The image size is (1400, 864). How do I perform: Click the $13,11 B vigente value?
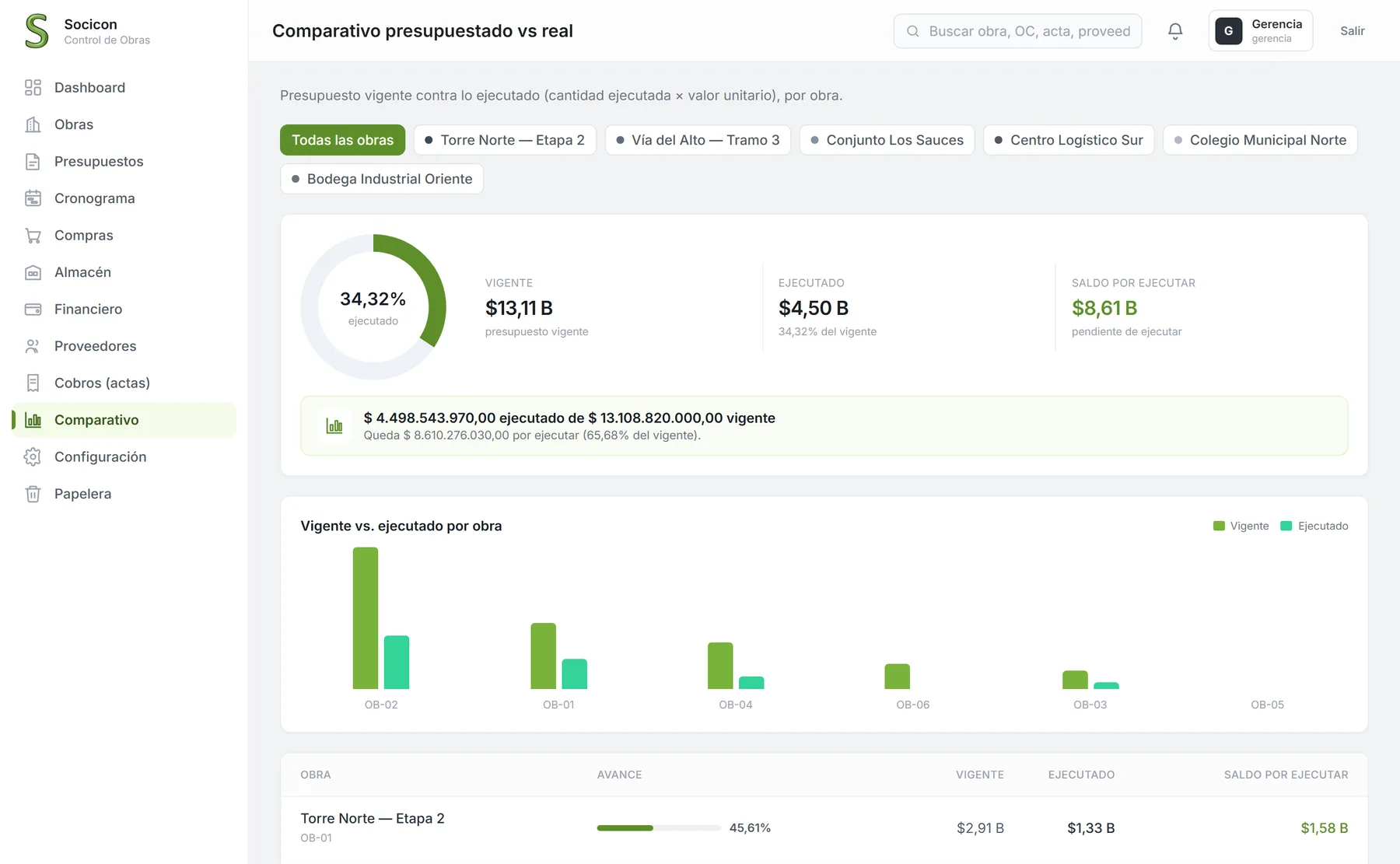tap(519, 309)
